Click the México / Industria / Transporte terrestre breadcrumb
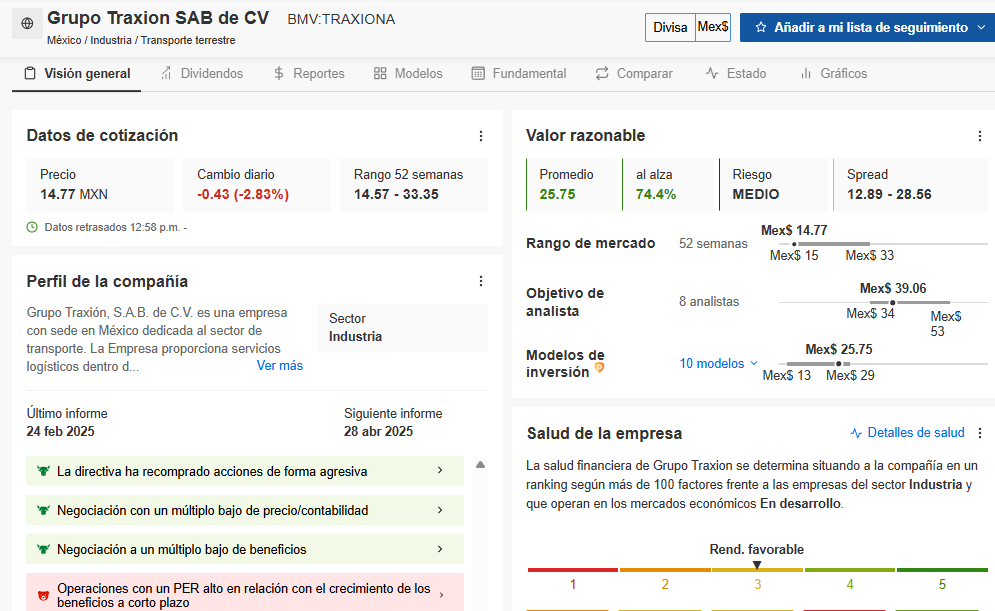Image resolution: width=995 pixels, height=611 pixels. [141, 40]
